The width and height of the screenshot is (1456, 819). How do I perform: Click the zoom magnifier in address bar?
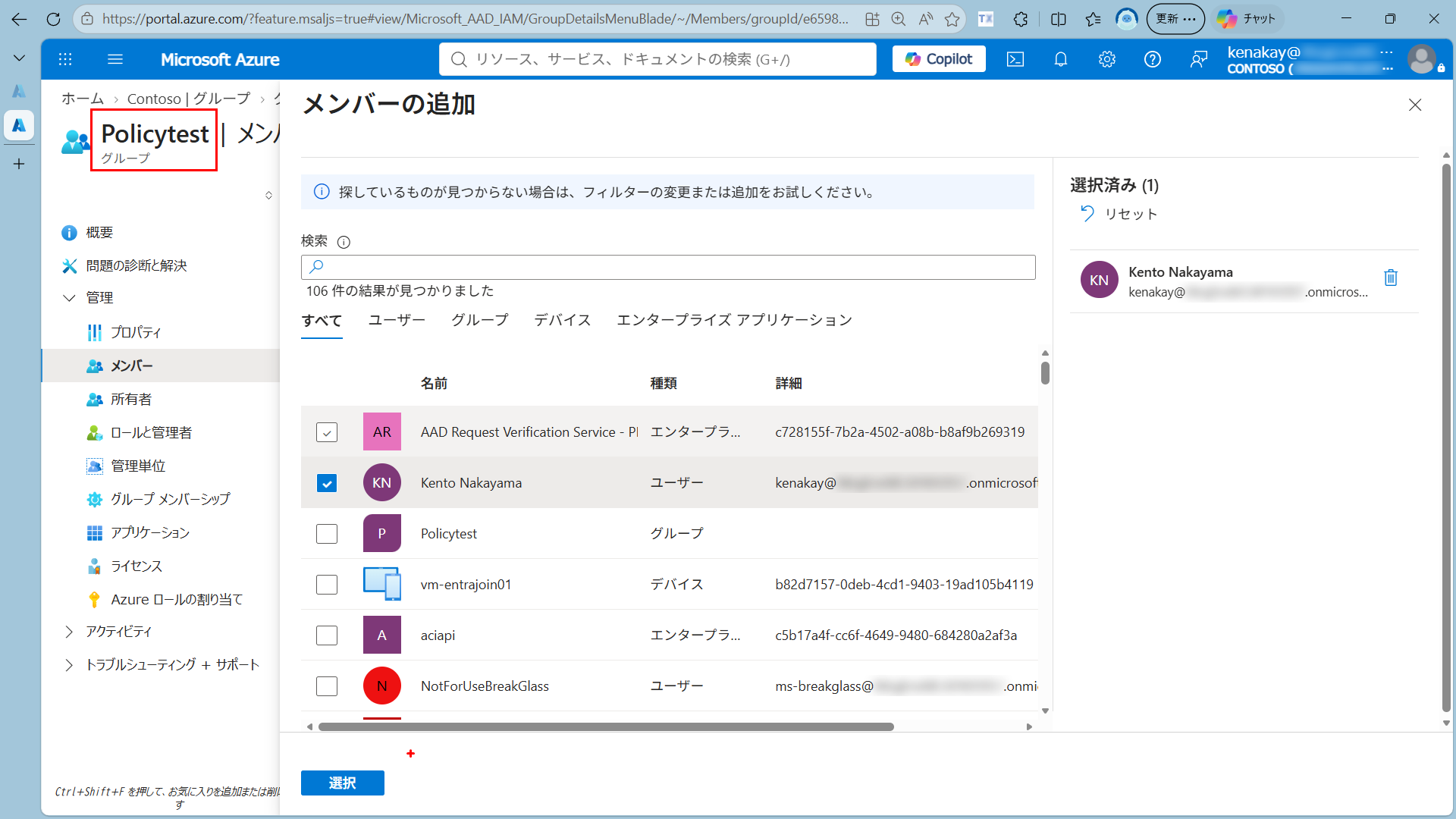click(899, 19)
